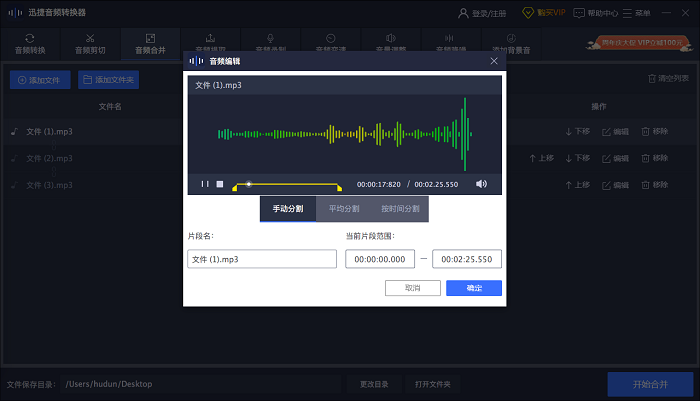Click the 添加文件夹 button
The height and width of the screenshot is (401, 700).
click(108, 80)
